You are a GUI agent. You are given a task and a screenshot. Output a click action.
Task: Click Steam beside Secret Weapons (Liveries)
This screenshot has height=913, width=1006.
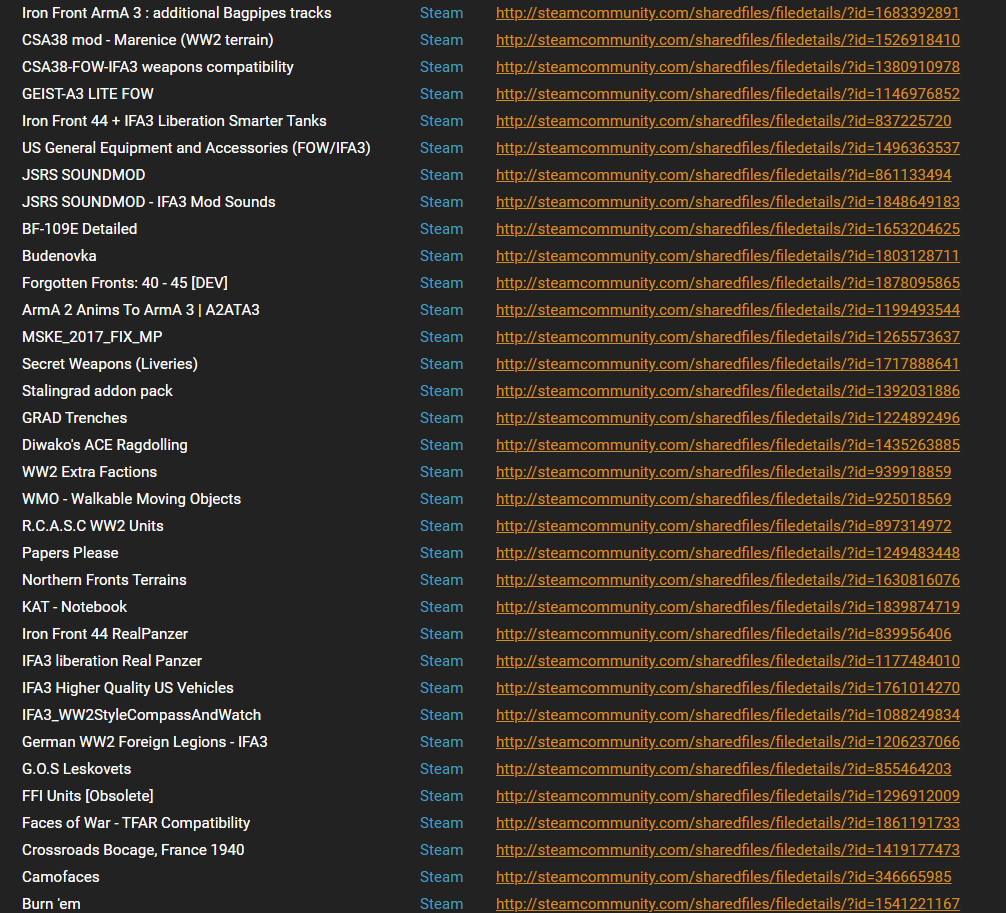441,364
